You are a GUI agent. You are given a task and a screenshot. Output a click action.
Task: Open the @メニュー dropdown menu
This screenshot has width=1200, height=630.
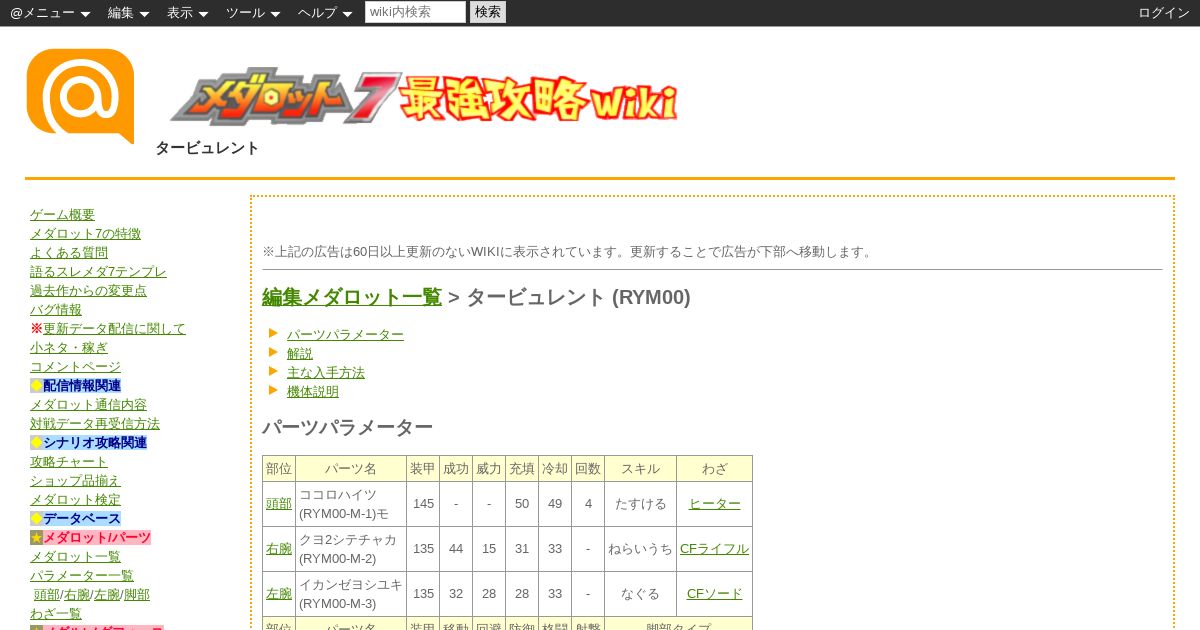[x=50, y=13]
